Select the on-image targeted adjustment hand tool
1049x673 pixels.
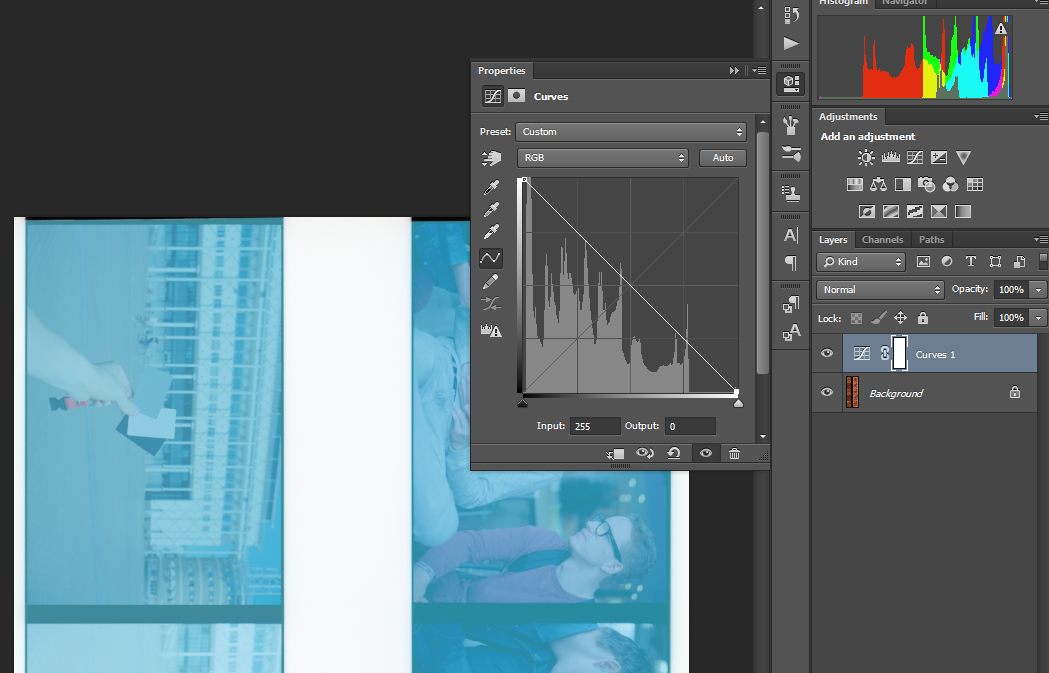[x=491, y=158]
